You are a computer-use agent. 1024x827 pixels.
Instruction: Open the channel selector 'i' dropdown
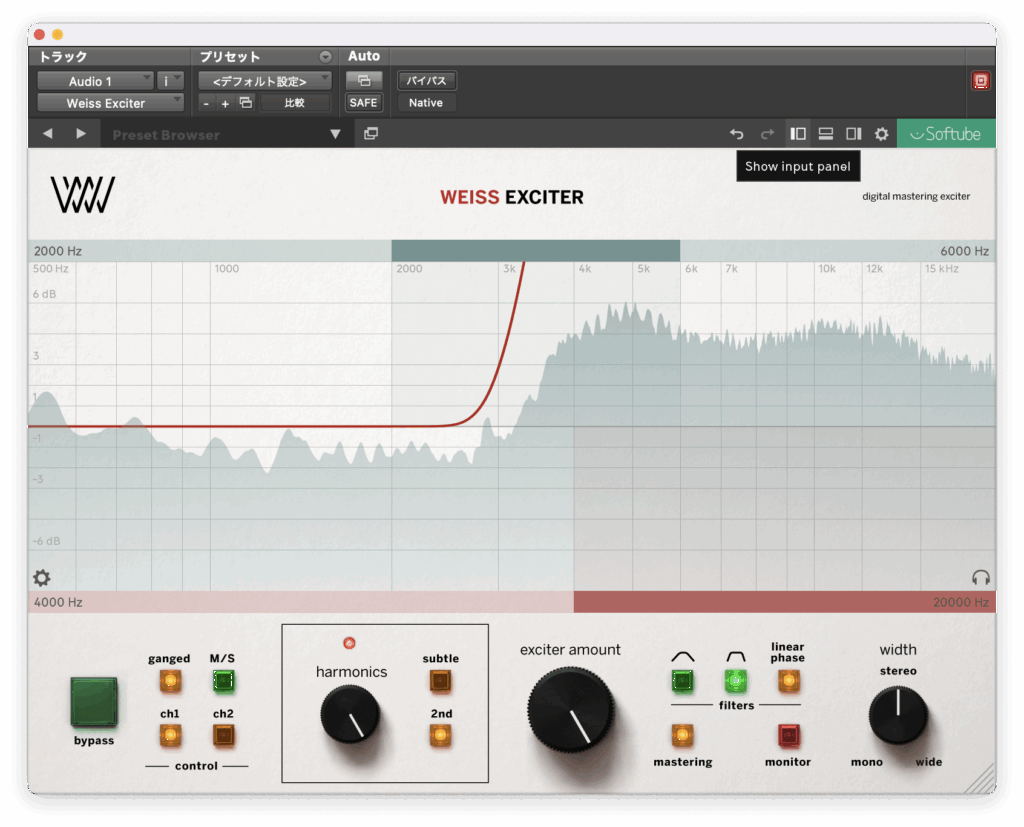coord(170,81)
